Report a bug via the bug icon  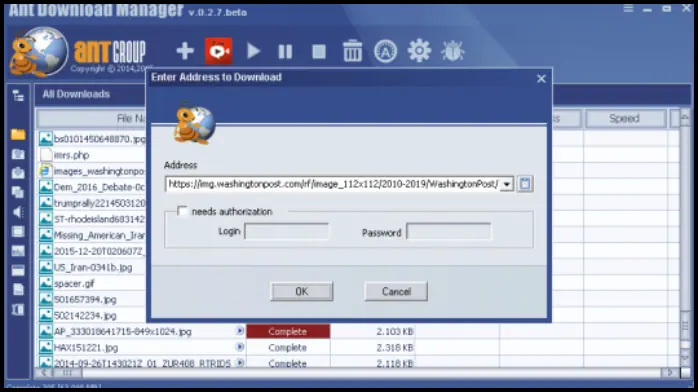coord(453,51)
